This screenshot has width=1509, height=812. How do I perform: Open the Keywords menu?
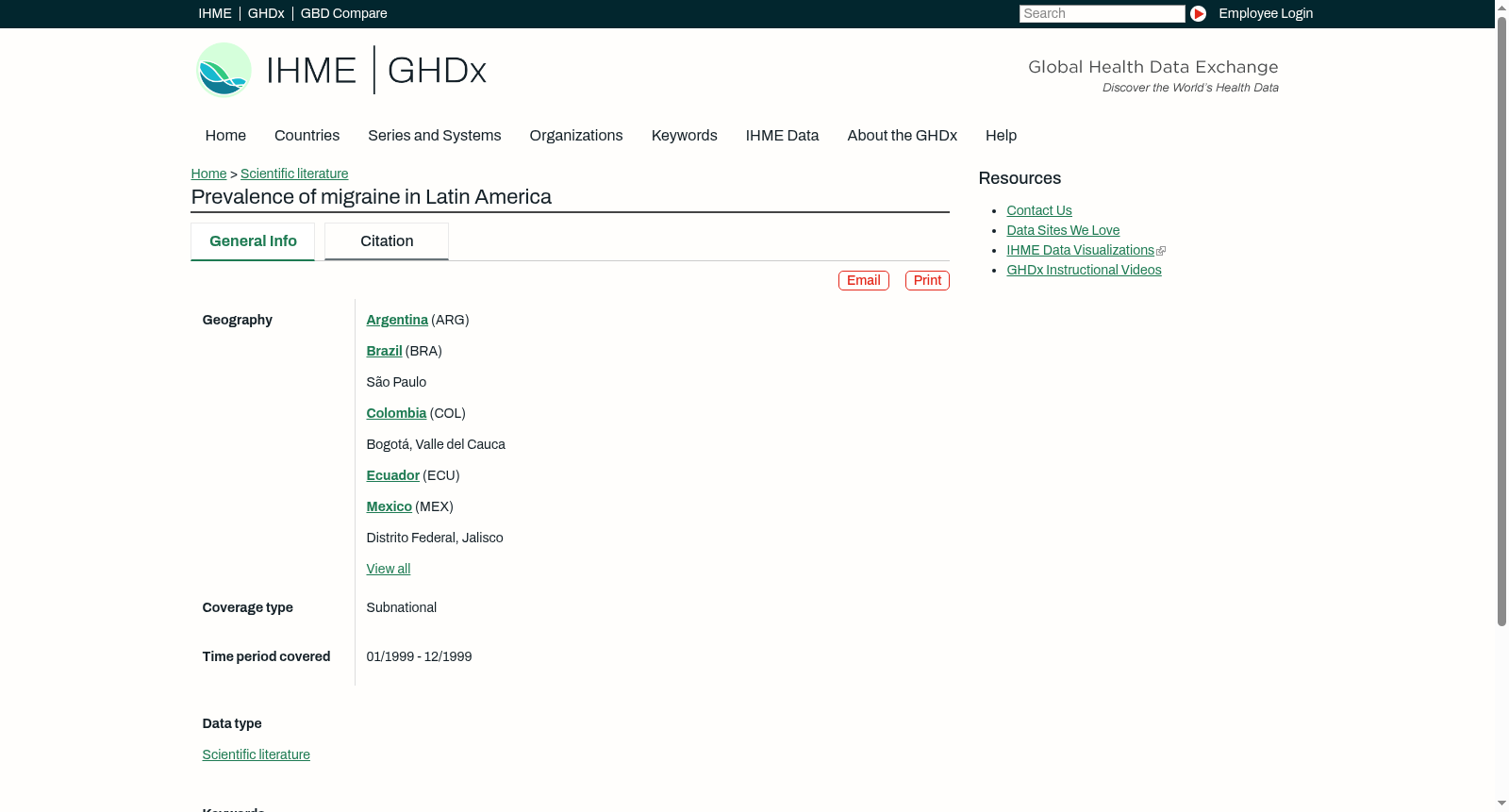tap(685, 136)
